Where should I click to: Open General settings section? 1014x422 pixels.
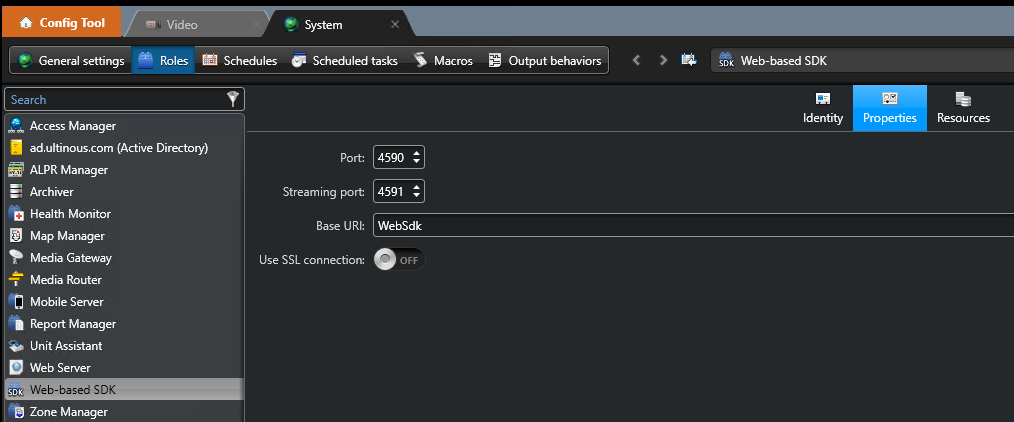coord(70,61)
